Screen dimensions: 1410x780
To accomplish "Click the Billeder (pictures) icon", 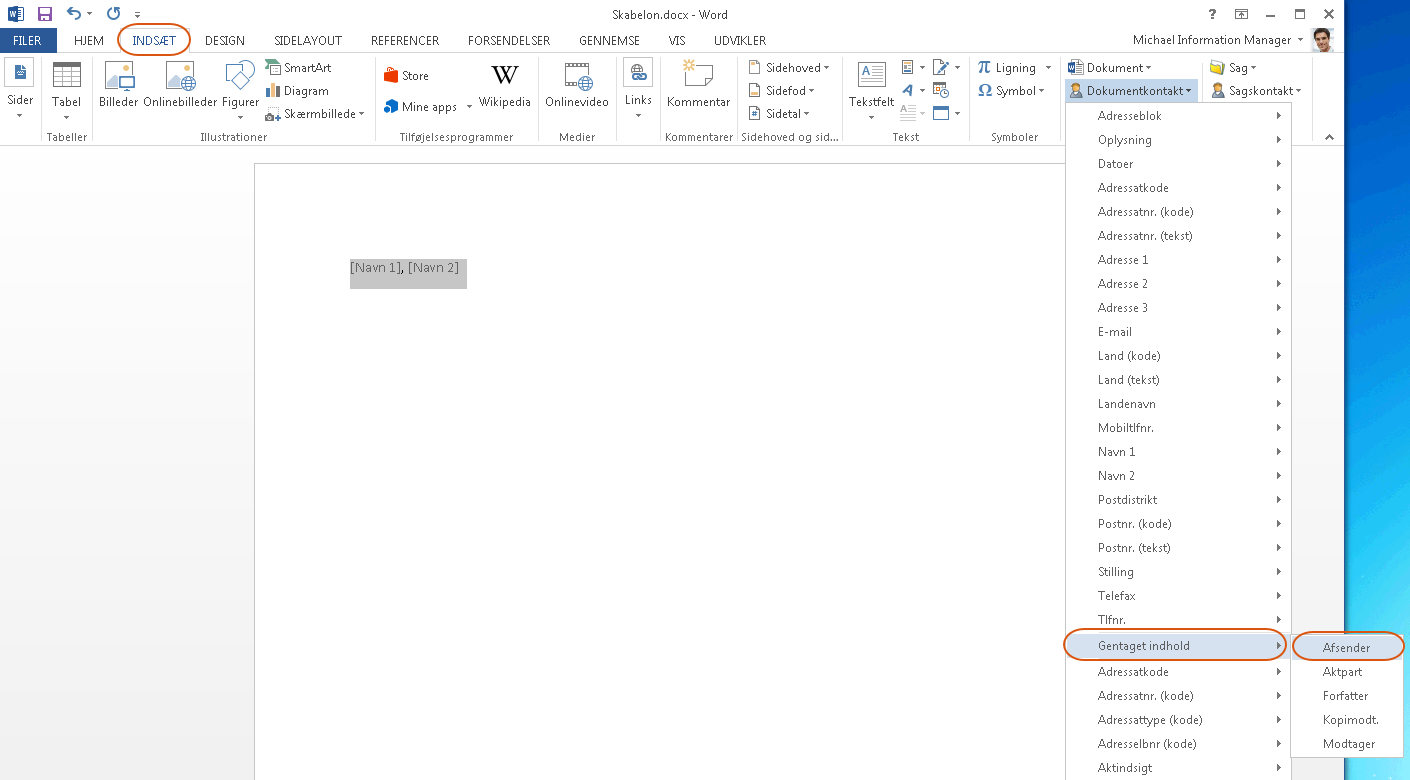I will tap(118, 77).
